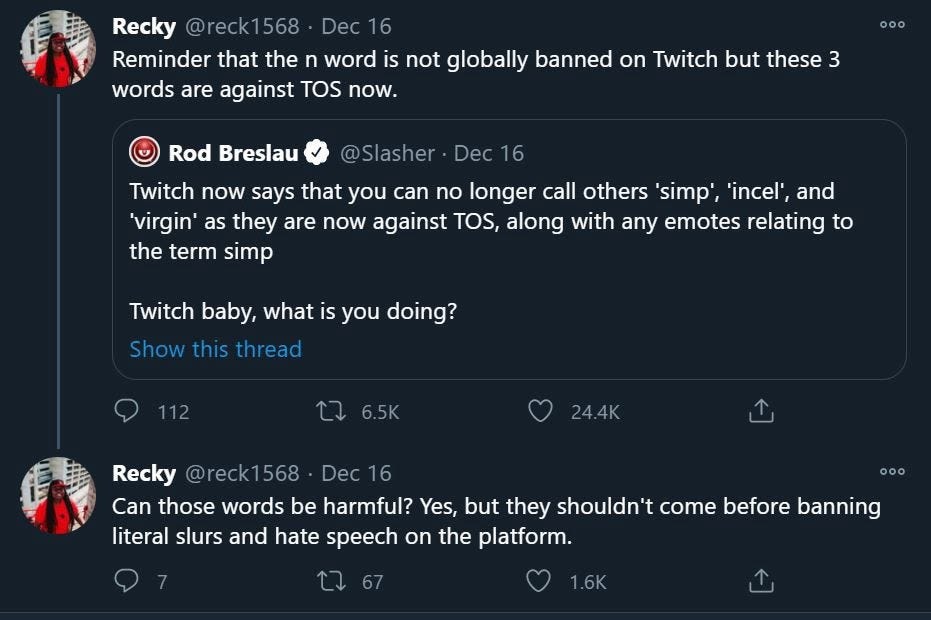Like Recky's first tweet

pyautogui.click(x=540, y=411)
